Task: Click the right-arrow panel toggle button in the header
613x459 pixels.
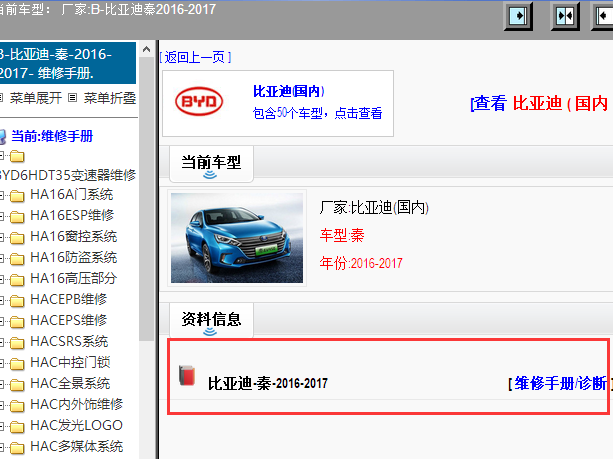Action: (x=518, y=16)
